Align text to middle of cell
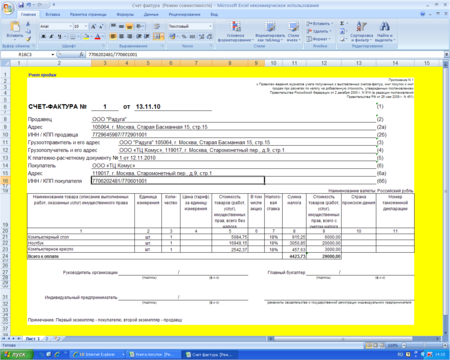450x360 pixels. (x=121, y=26)
